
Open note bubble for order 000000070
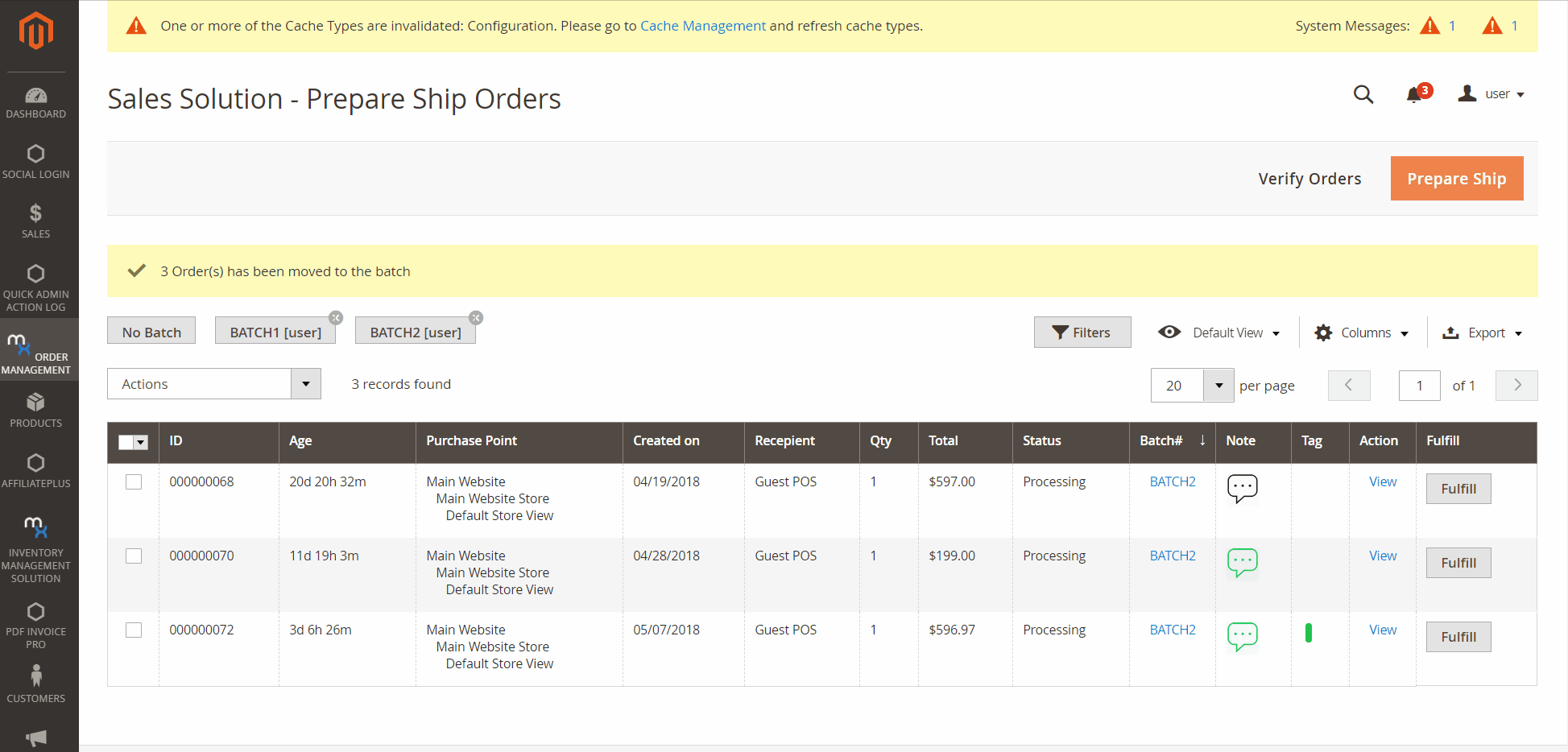pyautogui.click(x=1242, y=562)
